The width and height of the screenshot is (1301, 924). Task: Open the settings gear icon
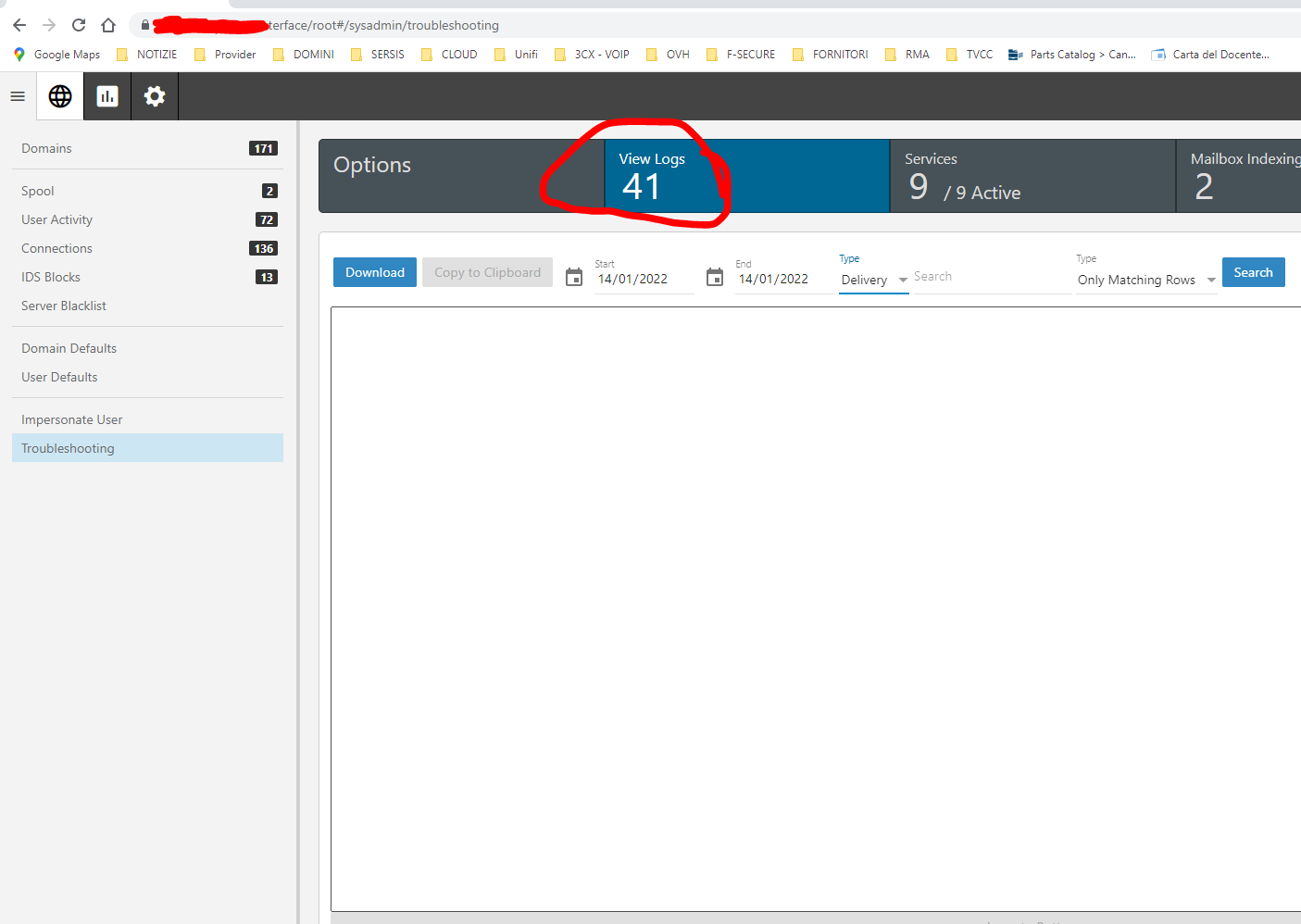pyautogui.click(x=155, y=96)
